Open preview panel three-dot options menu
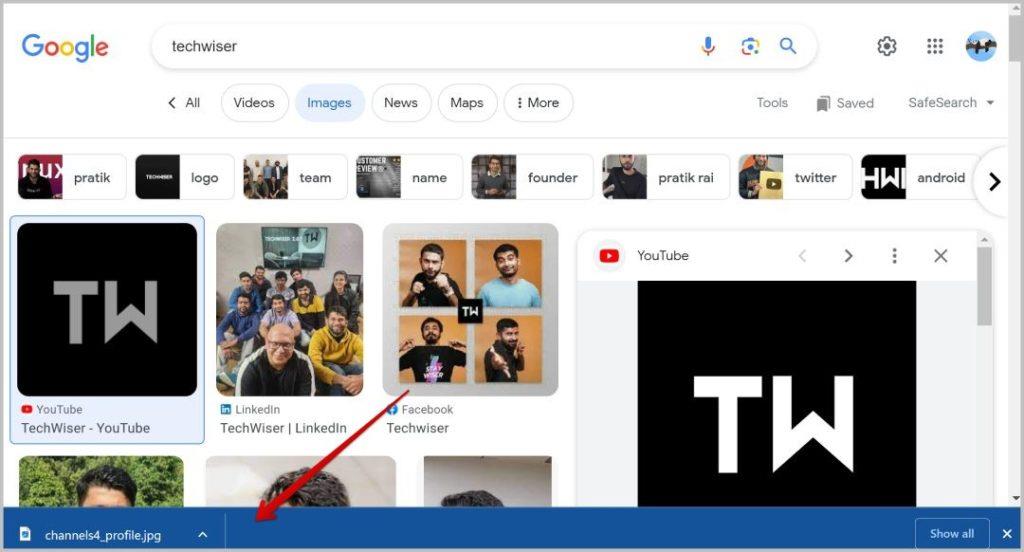Screen dimensions: 1024x552 pos(894,256)
